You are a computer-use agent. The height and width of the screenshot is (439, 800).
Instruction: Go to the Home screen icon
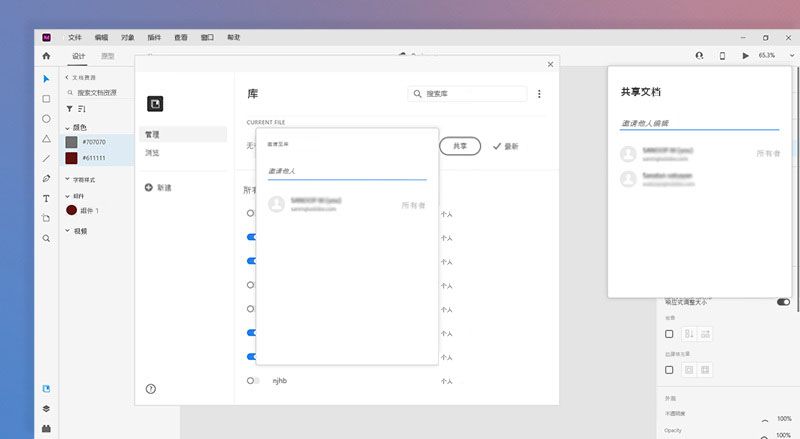click(46, 56)
